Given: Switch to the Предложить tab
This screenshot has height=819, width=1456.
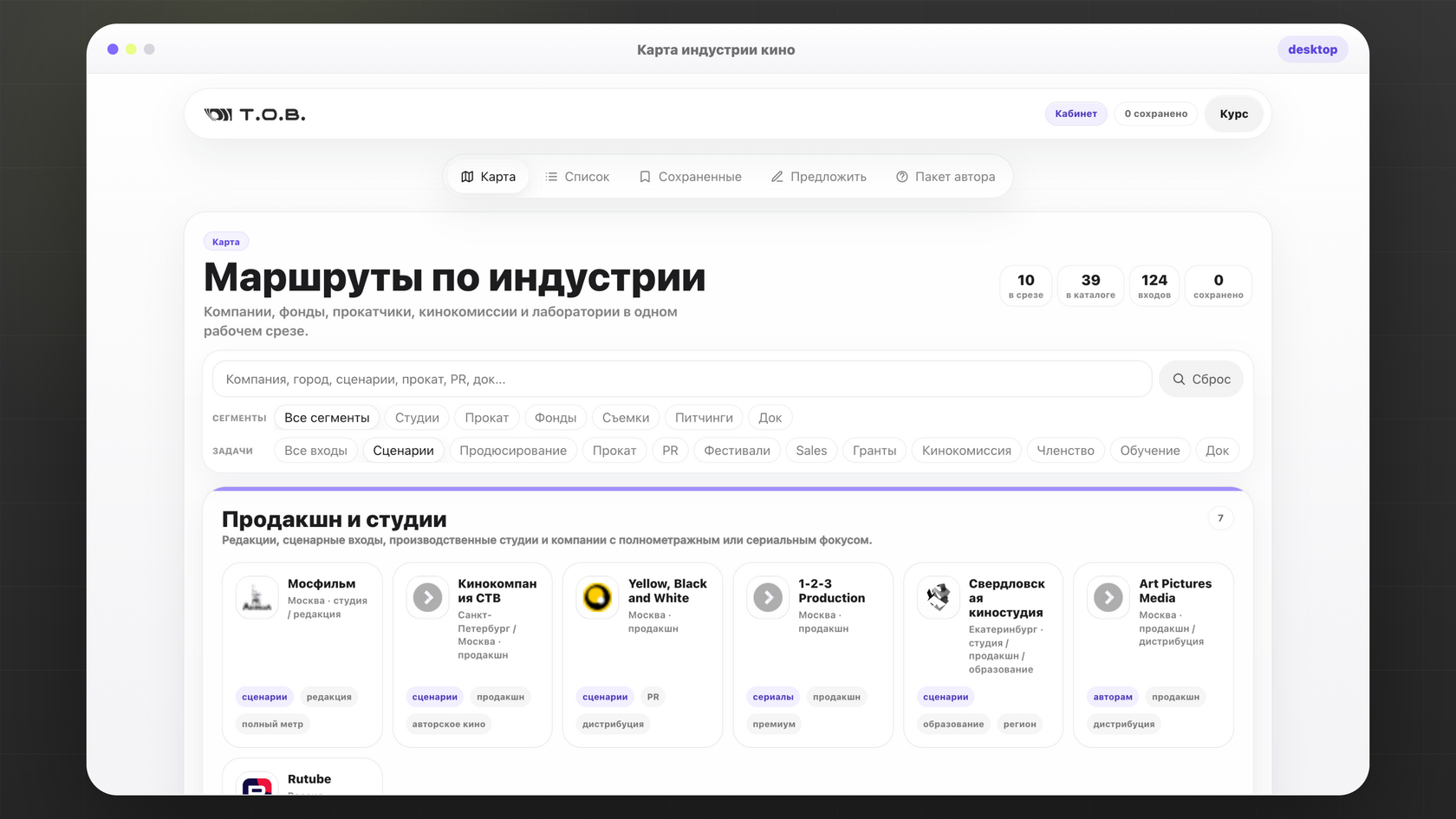Looking at the screenshot, I should tap(819, 177).
